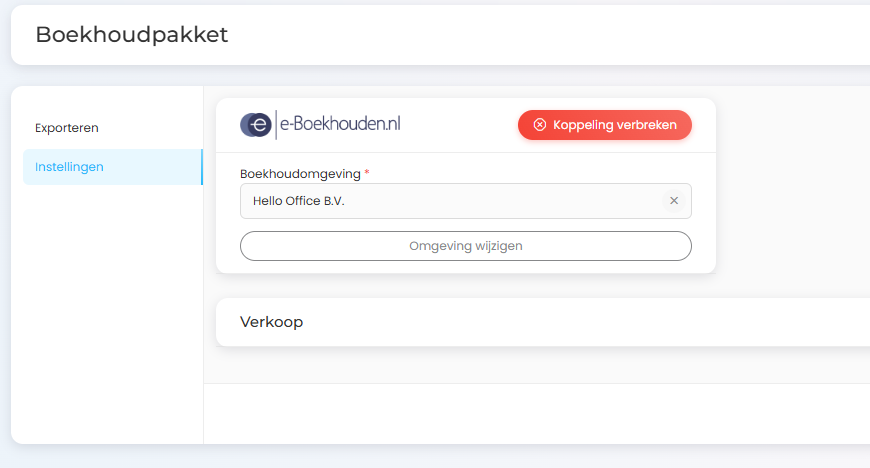The height and width of the screenshot is (468, 870).
Task: Click the red required asterisk
Action: coord(367,174)
